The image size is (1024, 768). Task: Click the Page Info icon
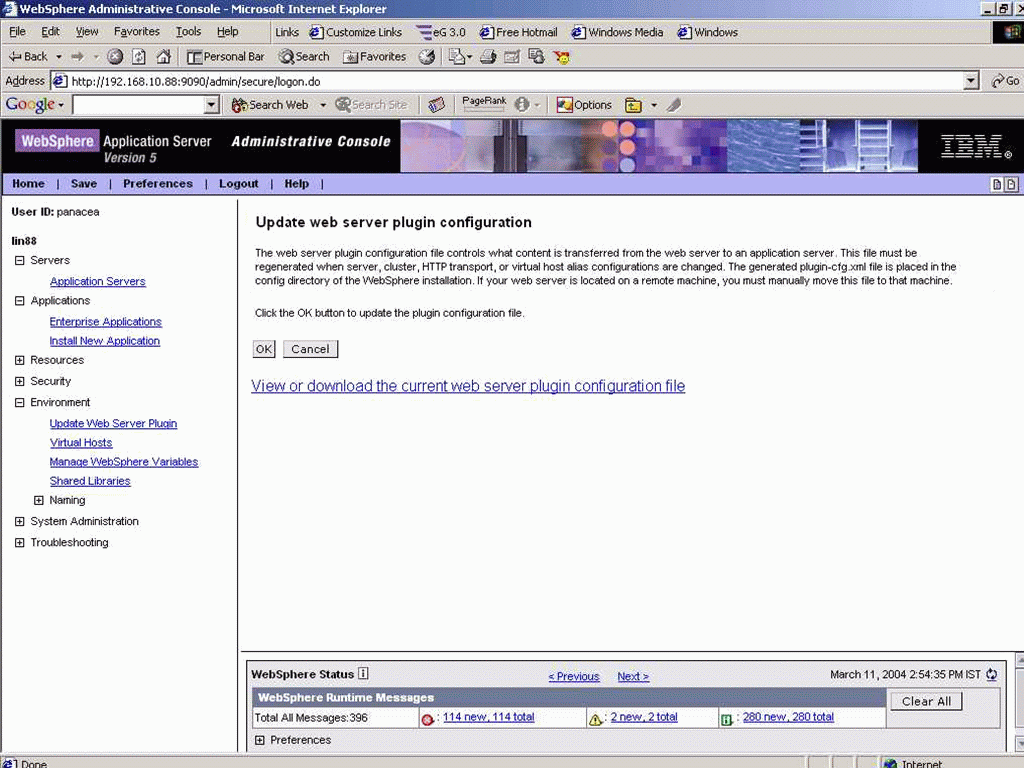522,104
